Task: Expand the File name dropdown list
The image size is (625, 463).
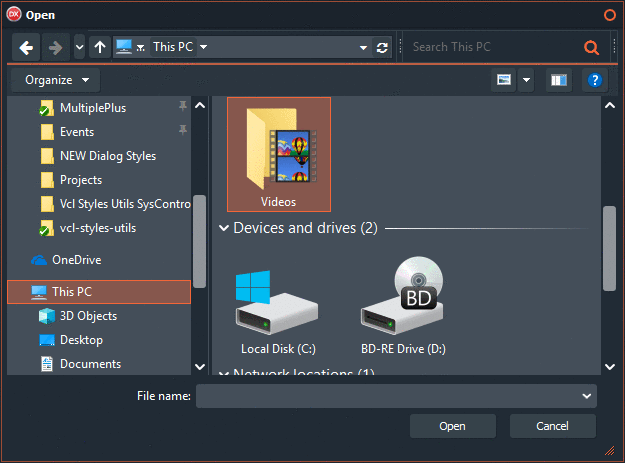Action: [x=586, y=396]
